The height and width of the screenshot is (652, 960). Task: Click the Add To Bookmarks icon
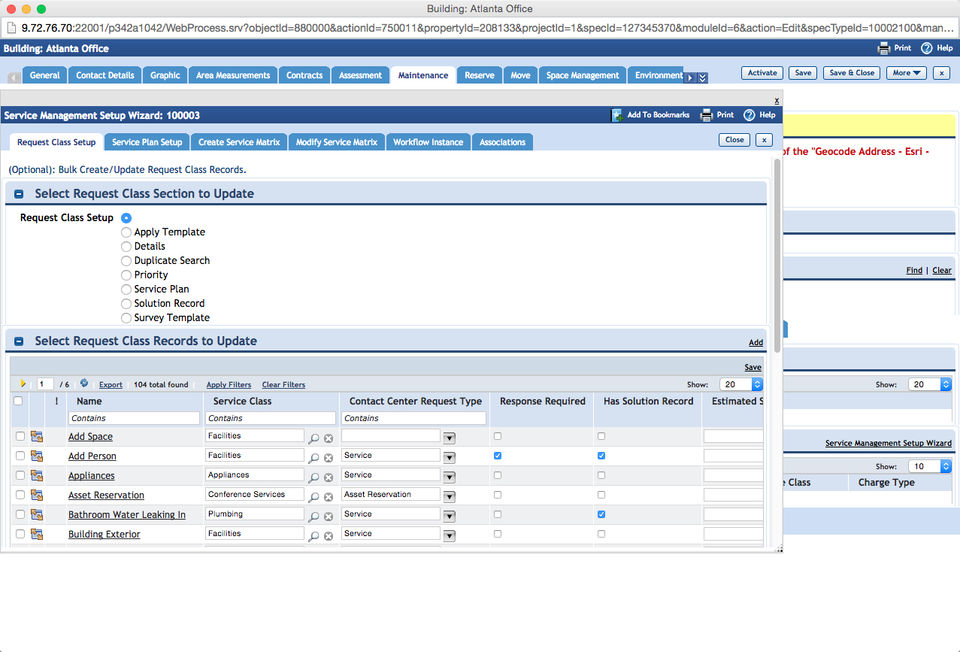(x=617, y=115)
